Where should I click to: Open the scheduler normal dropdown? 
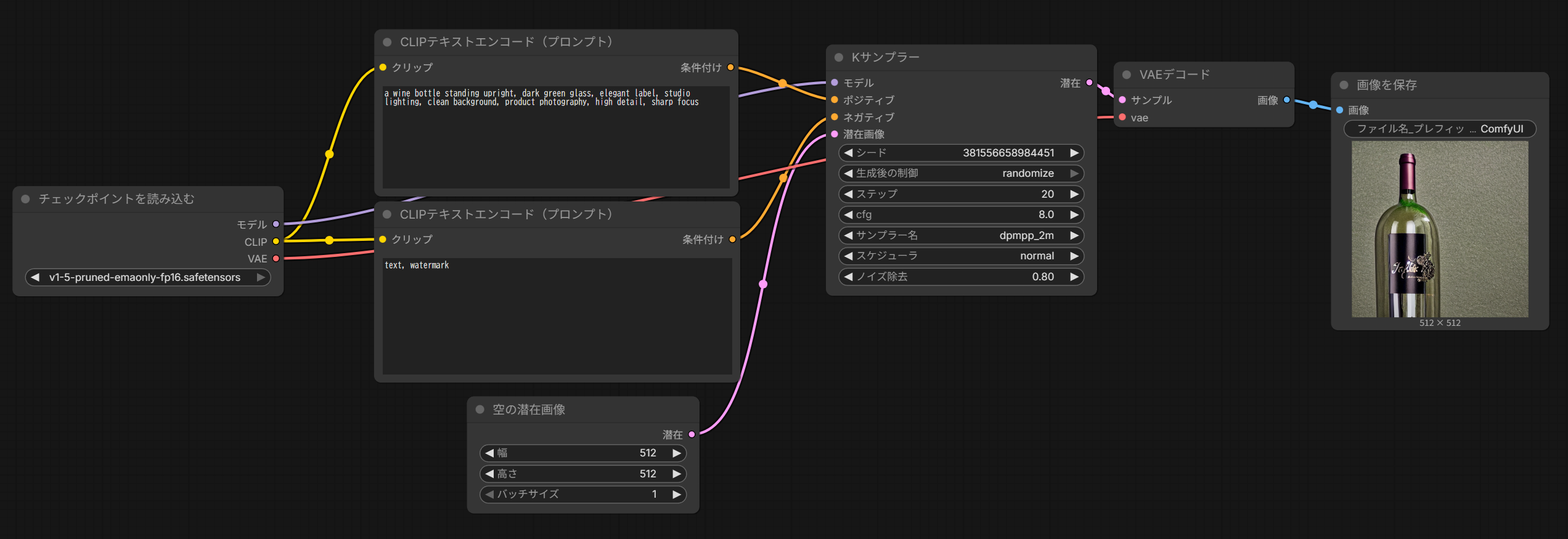[961, 256]
